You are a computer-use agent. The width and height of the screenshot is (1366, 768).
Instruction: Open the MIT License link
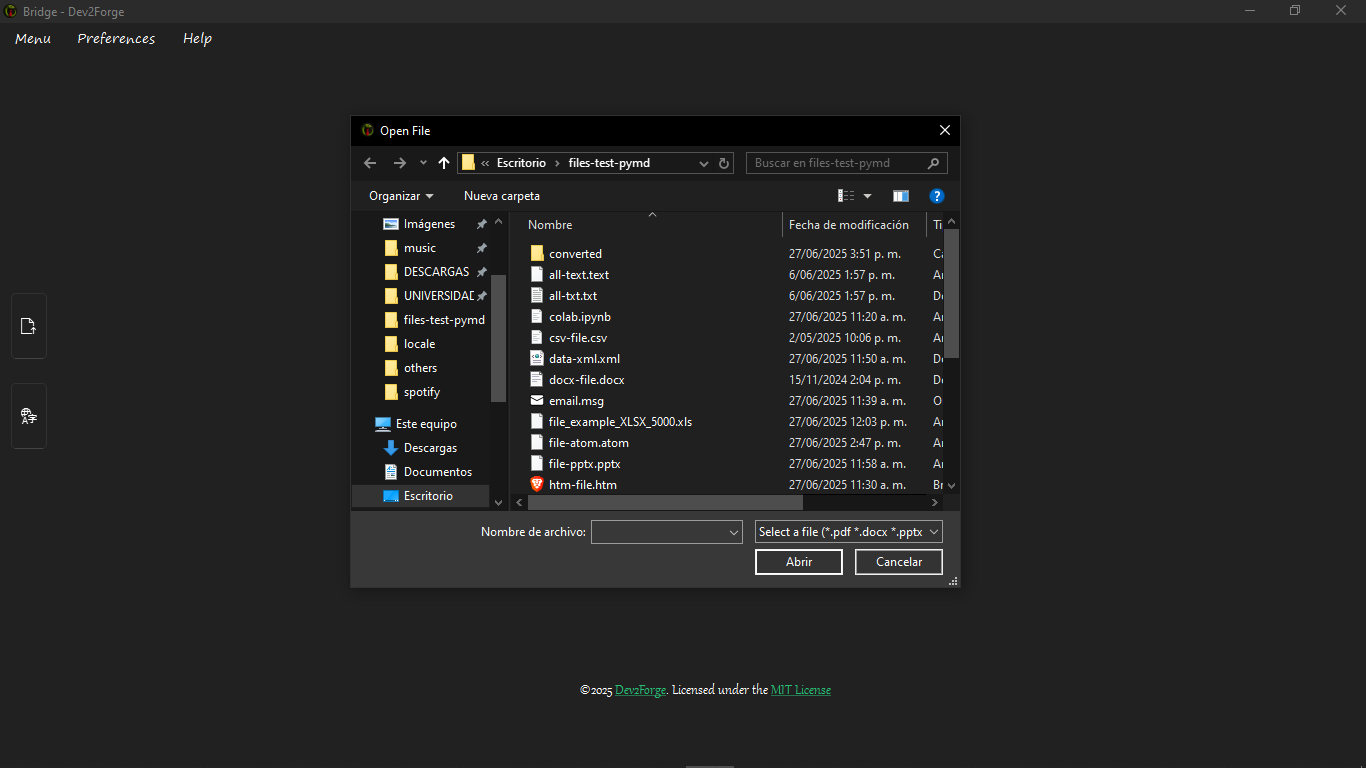pyautogui.click(x=801, y=690)
